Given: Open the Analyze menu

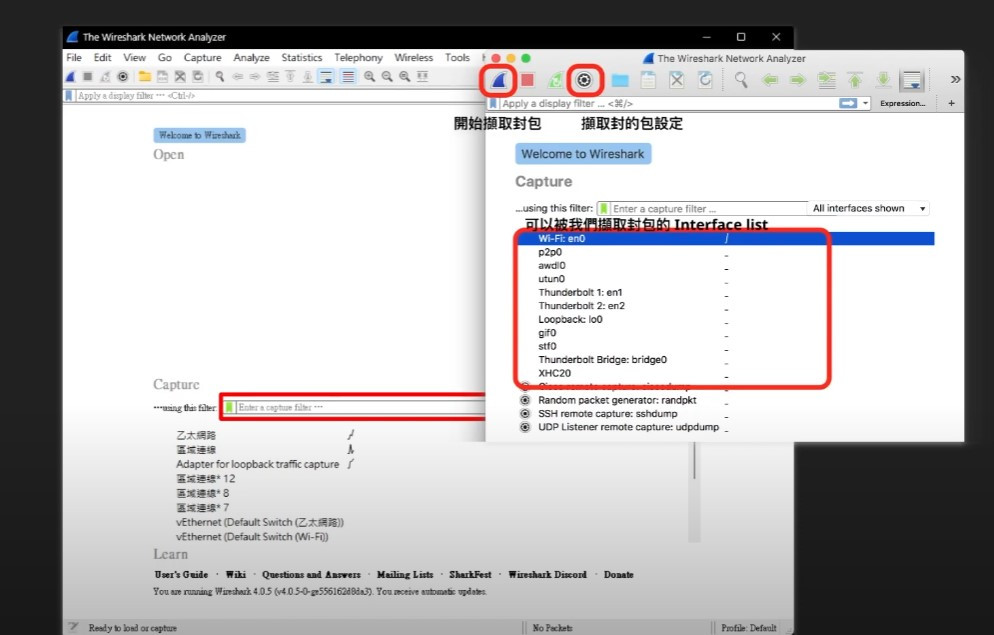Looking at the screenshot, I should [x=251, y=58].
